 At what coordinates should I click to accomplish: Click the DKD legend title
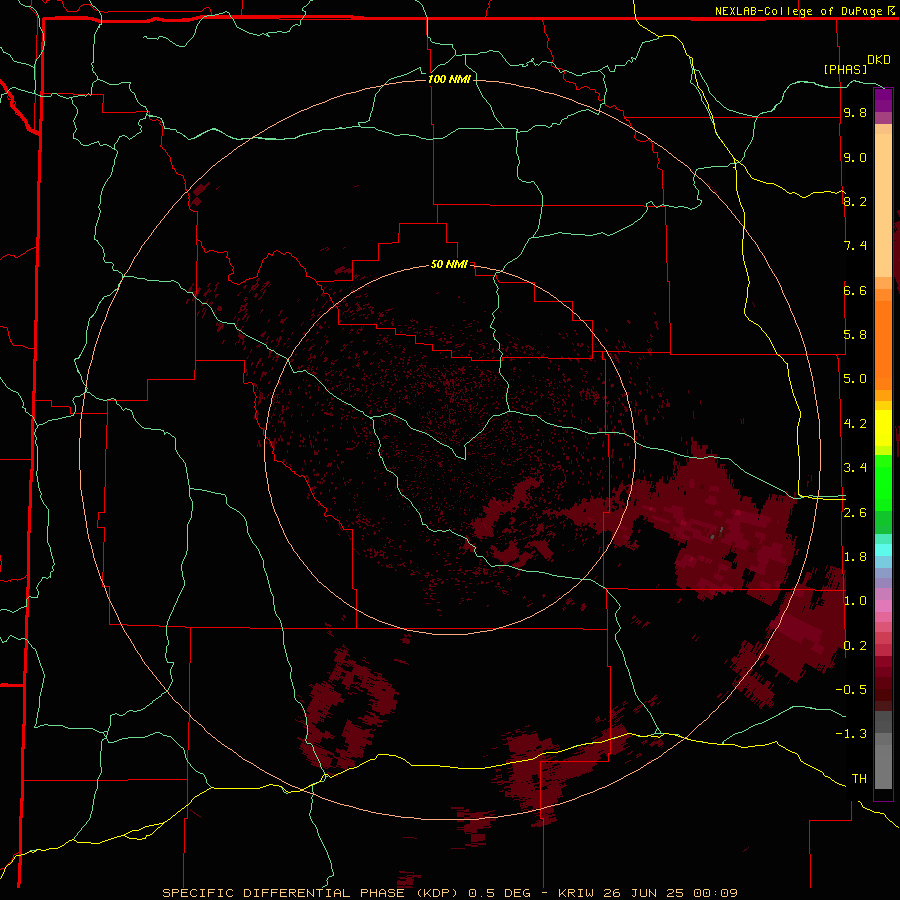tap(878, 60)
